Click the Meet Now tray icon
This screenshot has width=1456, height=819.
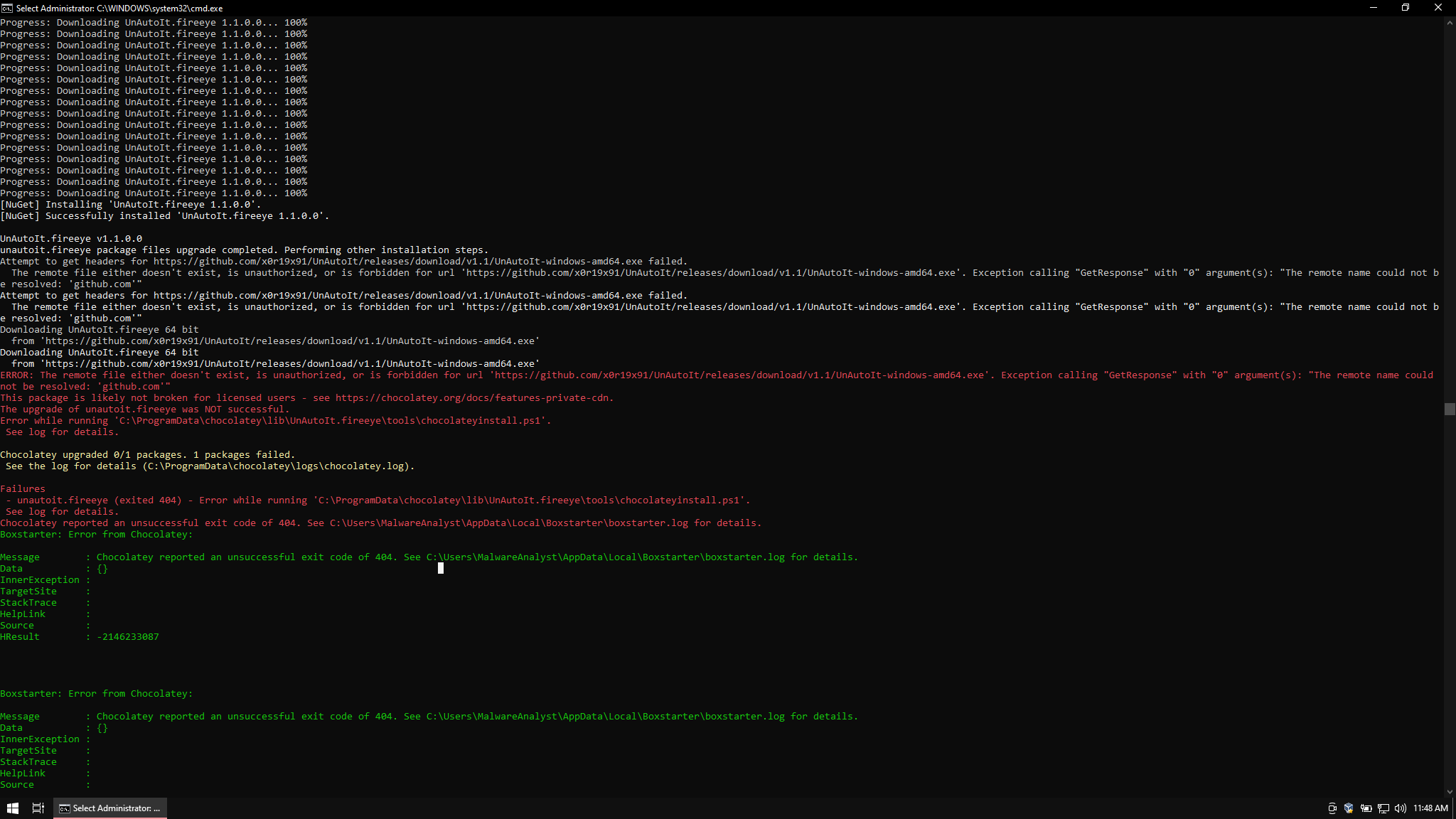click(x=1332, y=808)
